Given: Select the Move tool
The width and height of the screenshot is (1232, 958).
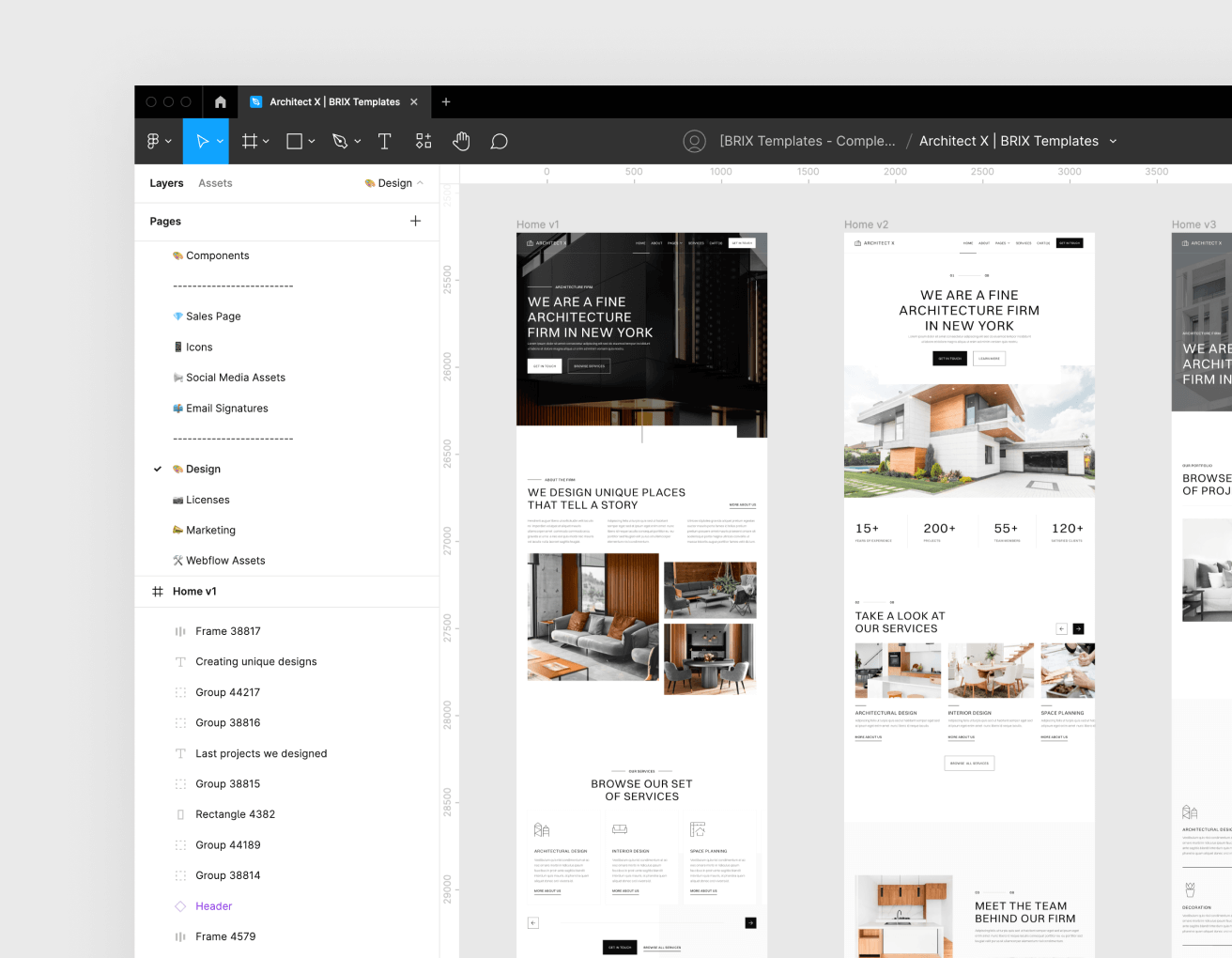Looking at the screenshot, I should pos(200,141).
